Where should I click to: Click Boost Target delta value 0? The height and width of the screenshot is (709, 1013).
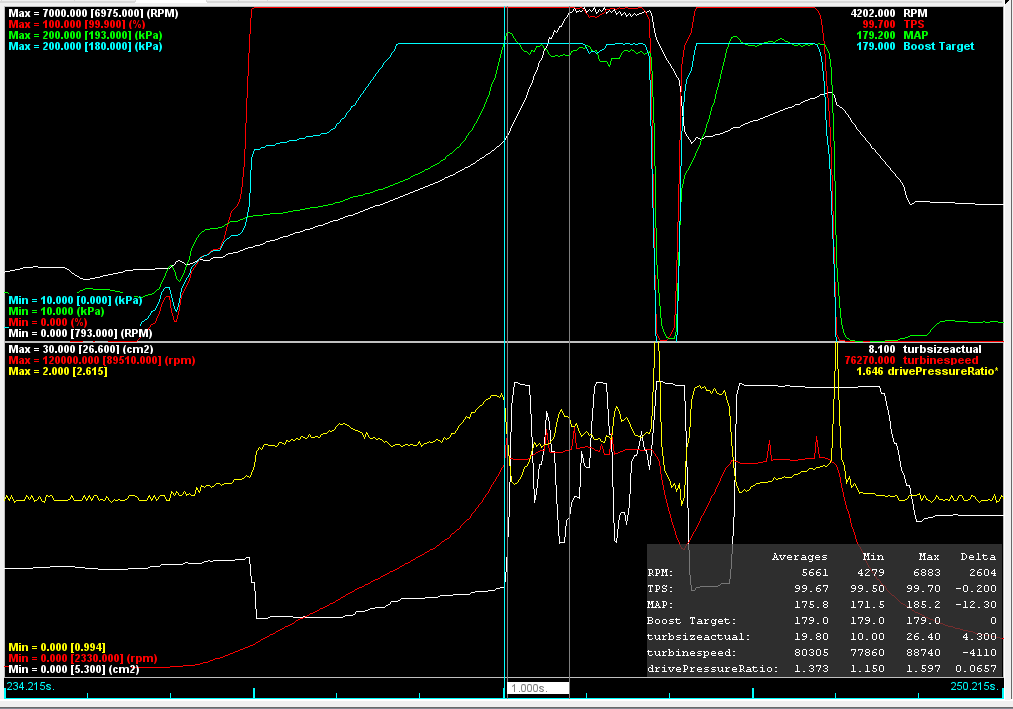[x=993, y=620]
